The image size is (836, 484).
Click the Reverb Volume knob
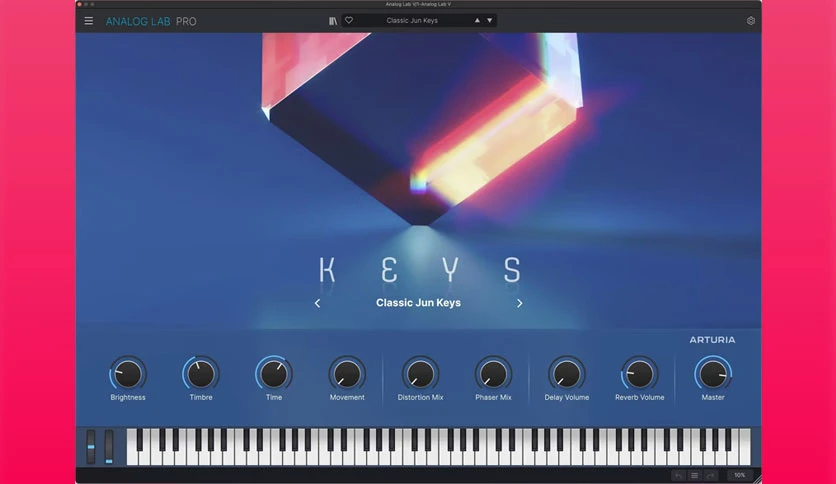pos(640,373)
